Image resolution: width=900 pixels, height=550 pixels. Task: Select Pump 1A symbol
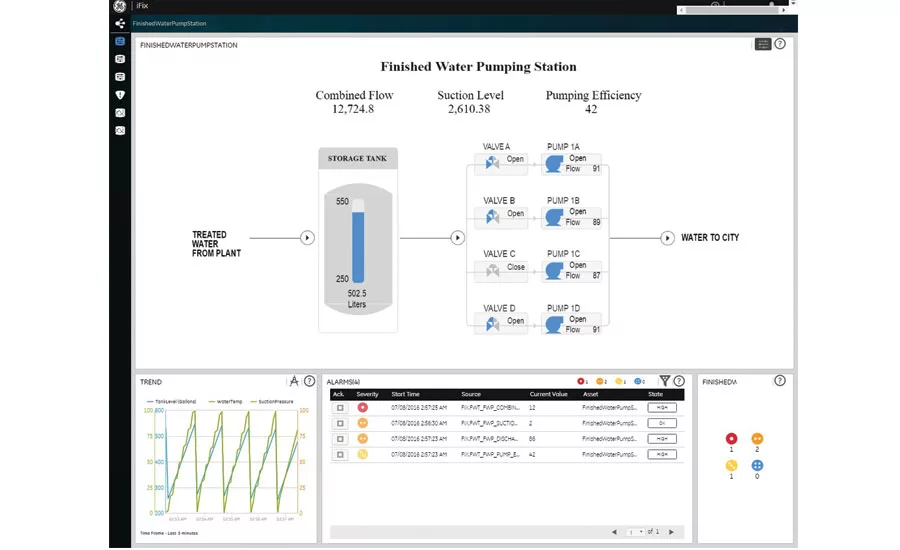pyautogui.click(x=554, y=164)
